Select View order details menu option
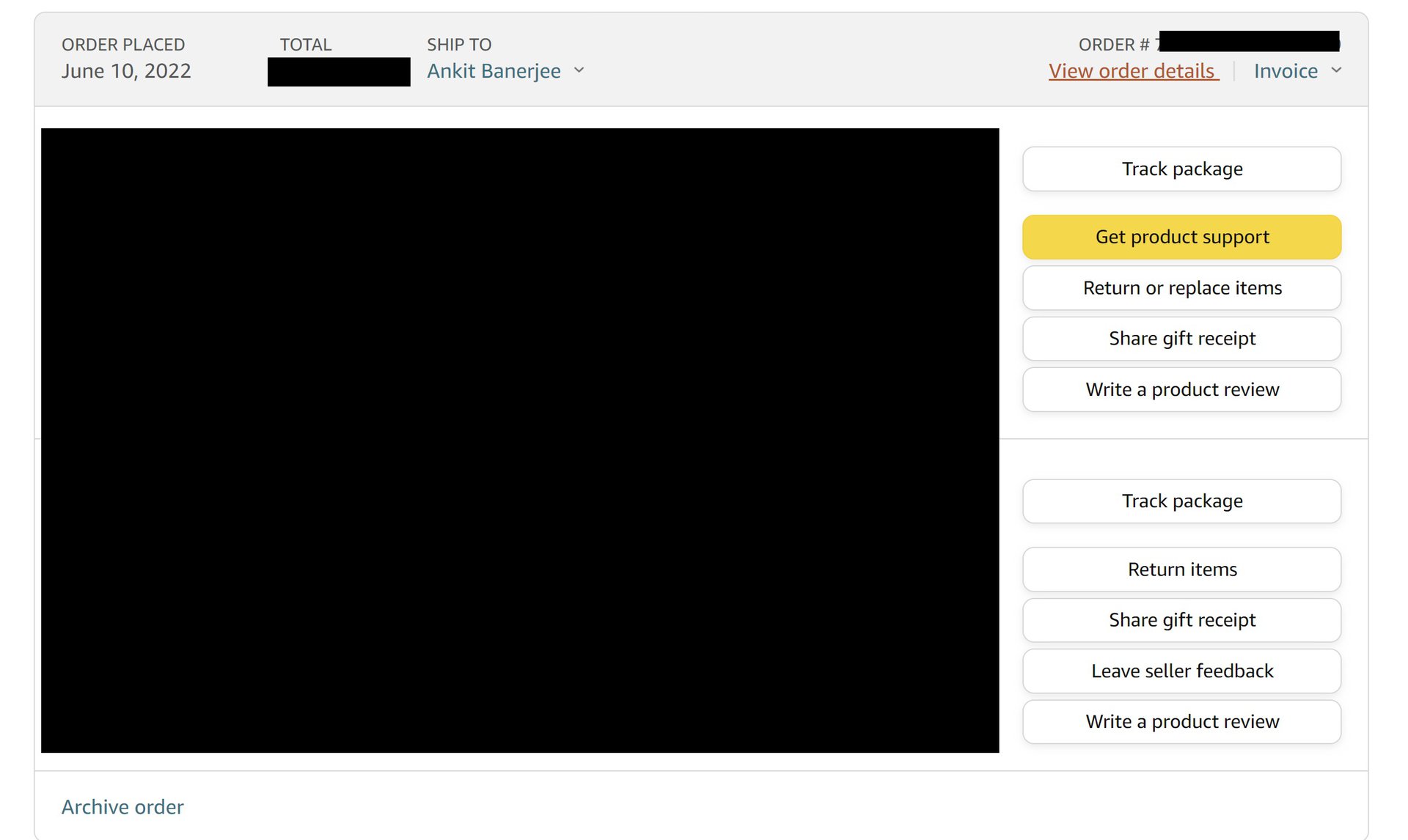 [x=1130, y=70]
